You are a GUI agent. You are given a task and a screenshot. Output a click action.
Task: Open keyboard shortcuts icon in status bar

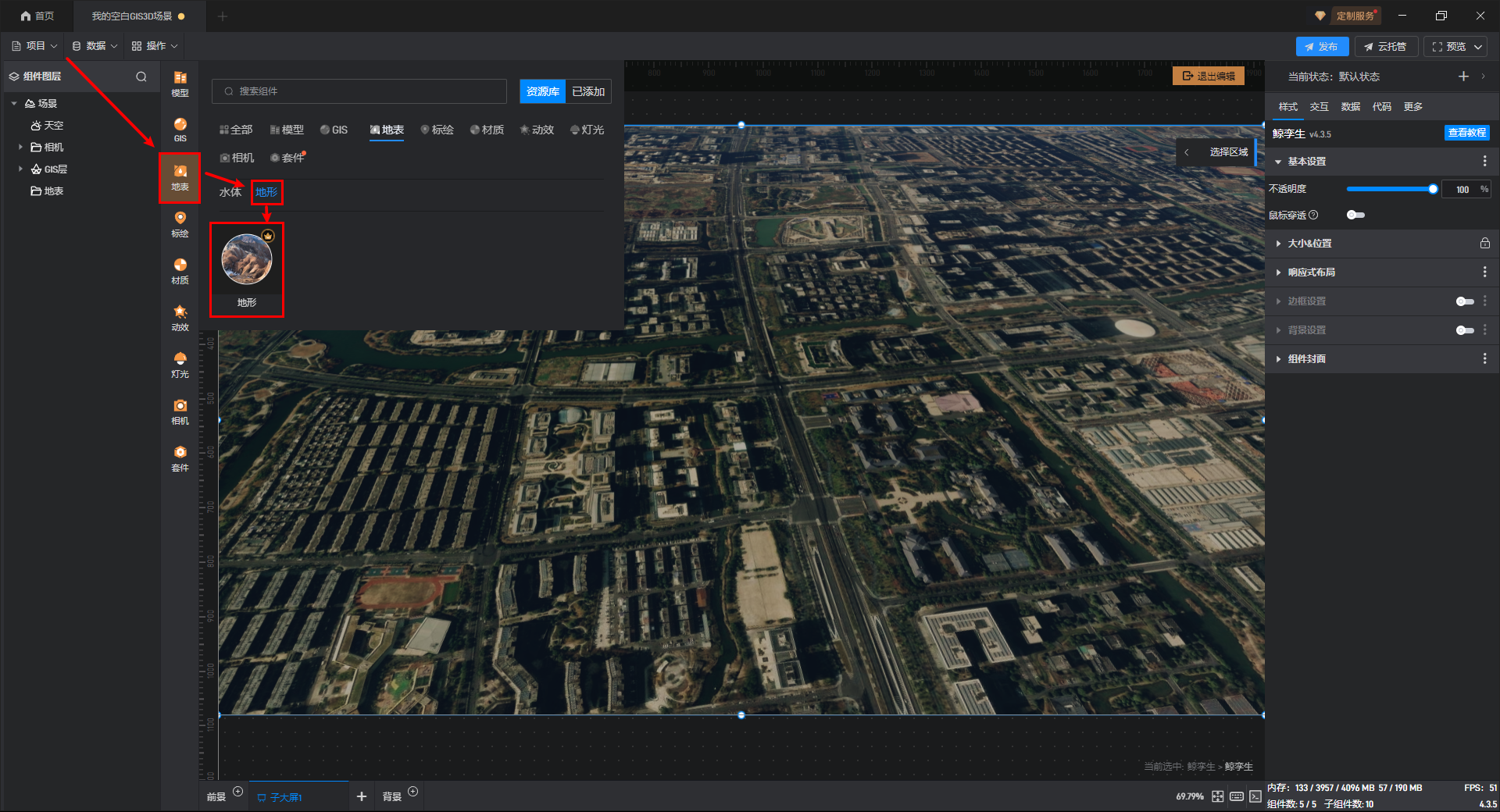[1237, 796]
